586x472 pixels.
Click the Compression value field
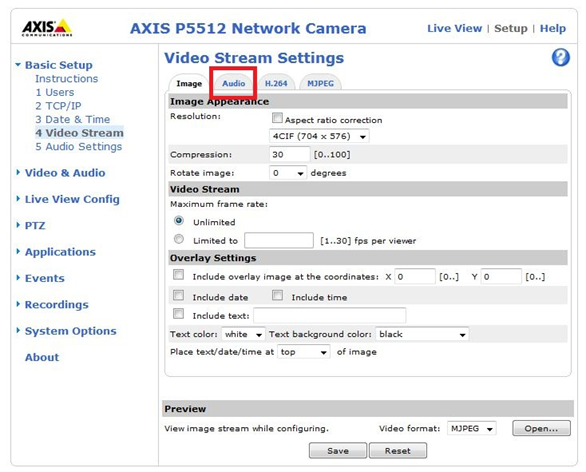[x=289, y=154]
